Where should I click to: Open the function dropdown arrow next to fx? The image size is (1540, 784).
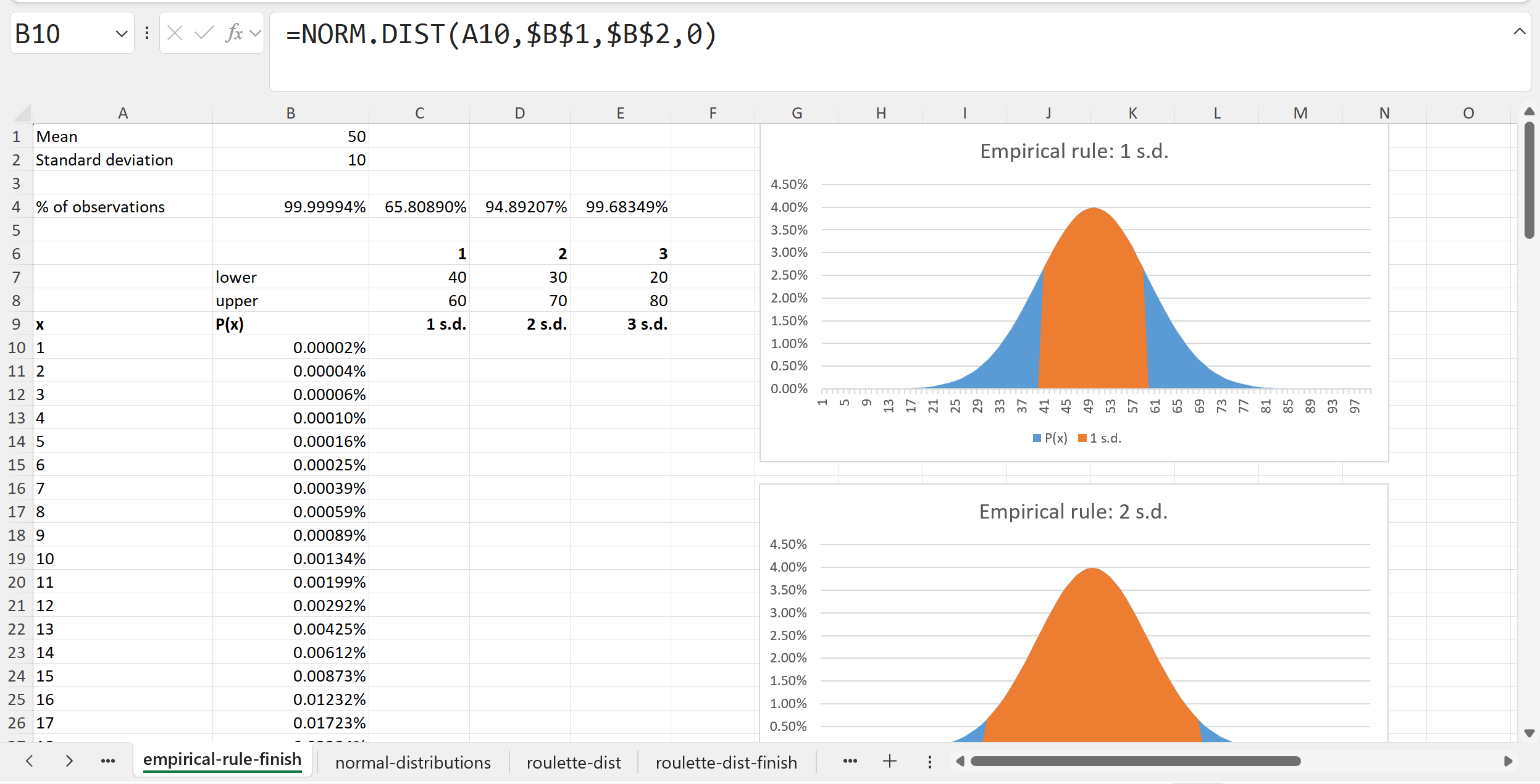pos(255,33)
